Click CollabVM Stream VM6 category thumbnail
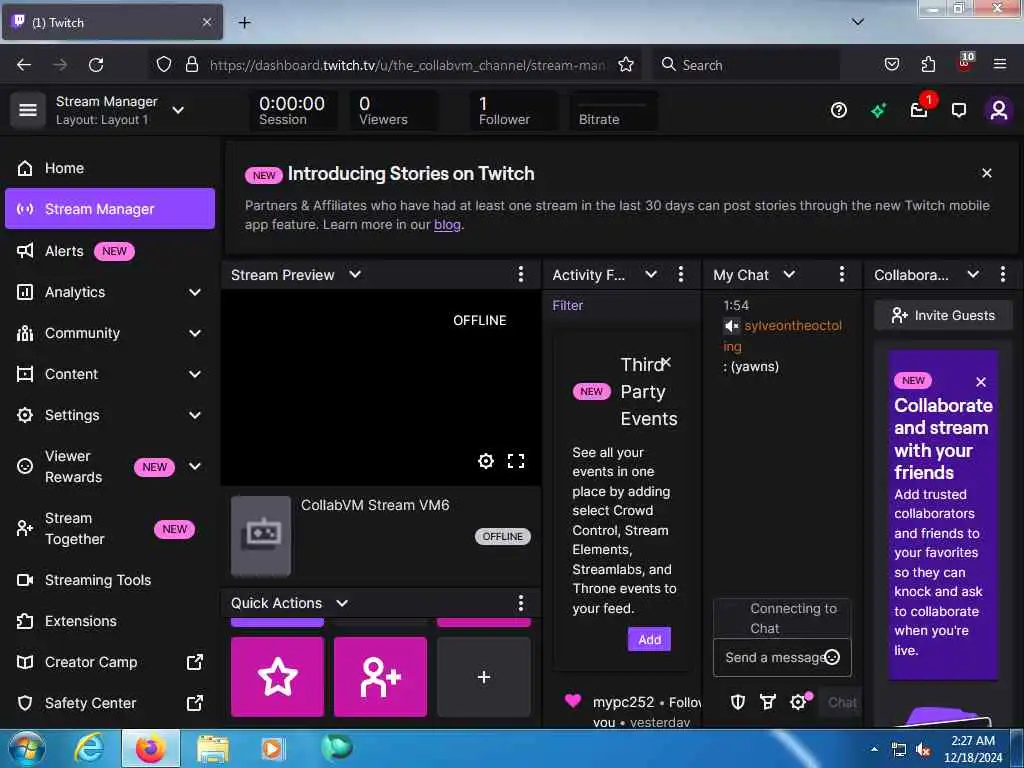1024x768 pixels. pos(261,536)
